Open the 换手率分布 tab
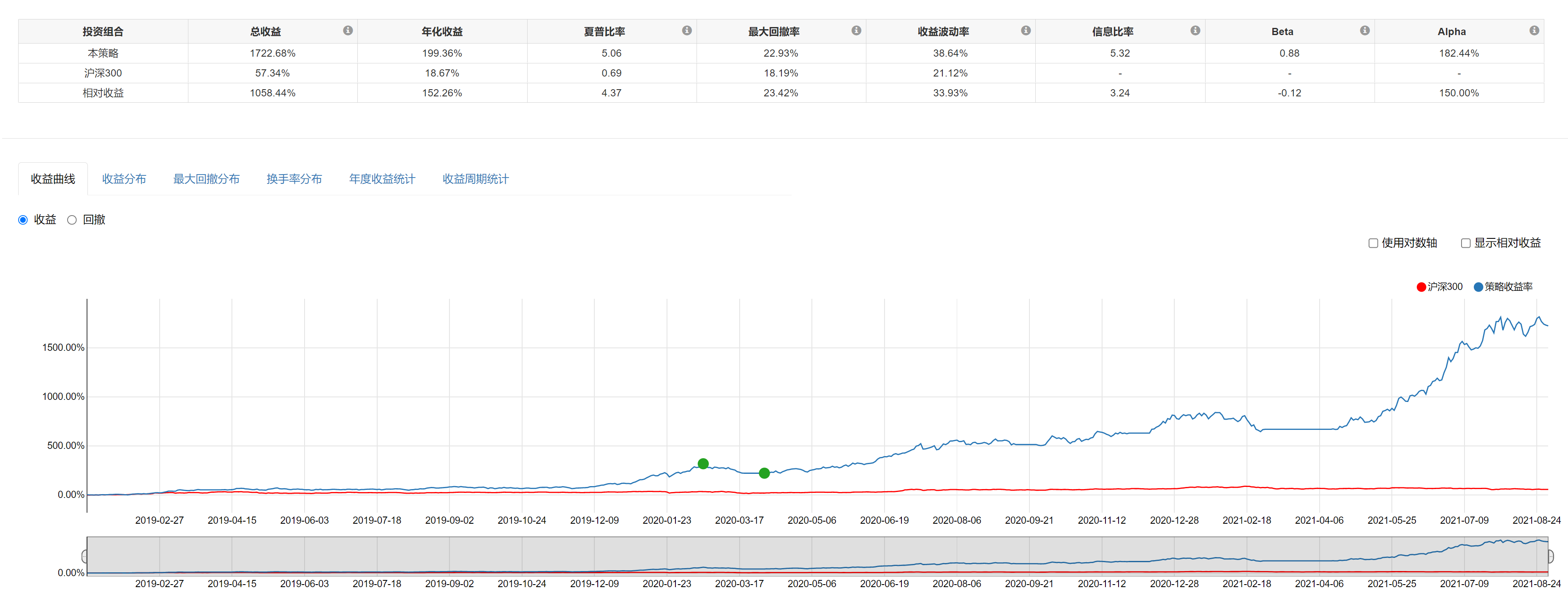1568x596 pixels. tap(294, 178)
